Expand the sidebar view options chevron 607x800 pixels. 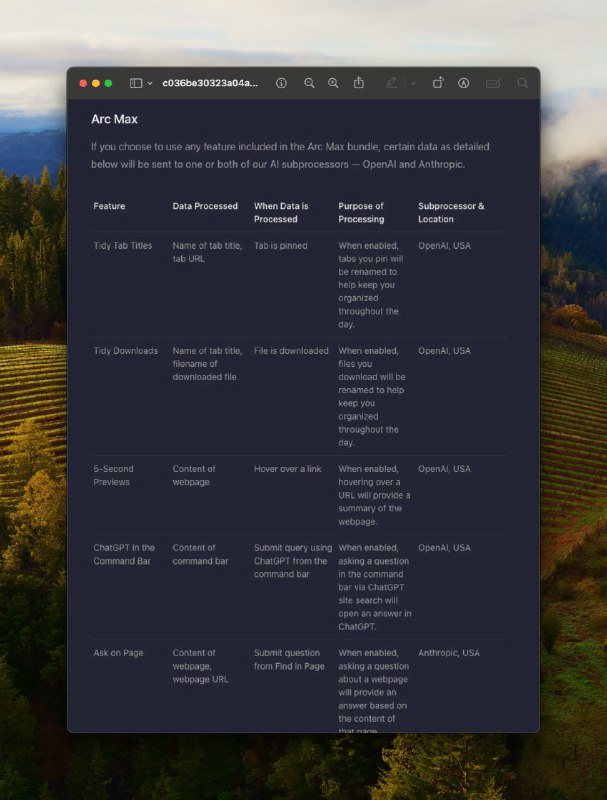coord(150,83)
